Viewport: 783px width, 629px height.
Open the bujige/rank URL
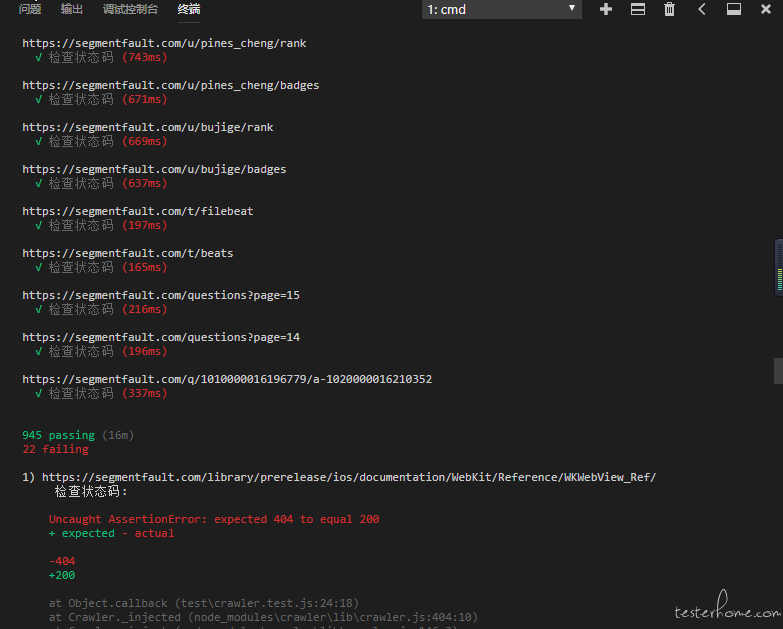tap(148, 127)
